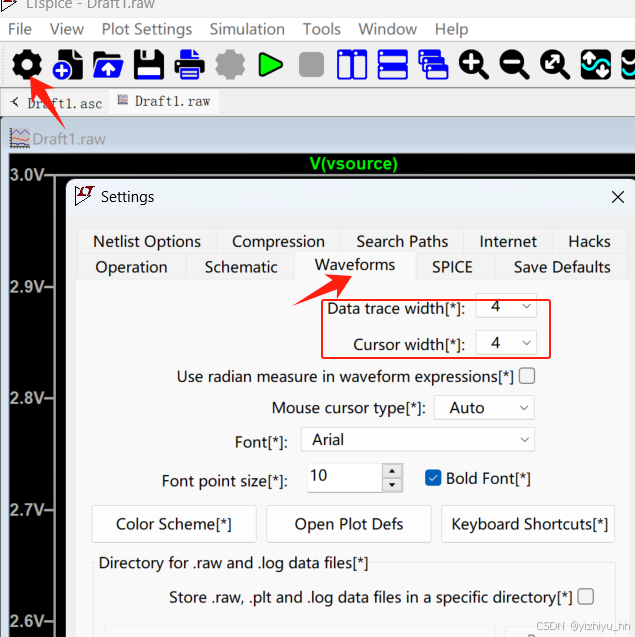Screen dimensions: 635x637
Task: Click the grayed-out configure analysis gear icon
Action: tap(230, 64)
